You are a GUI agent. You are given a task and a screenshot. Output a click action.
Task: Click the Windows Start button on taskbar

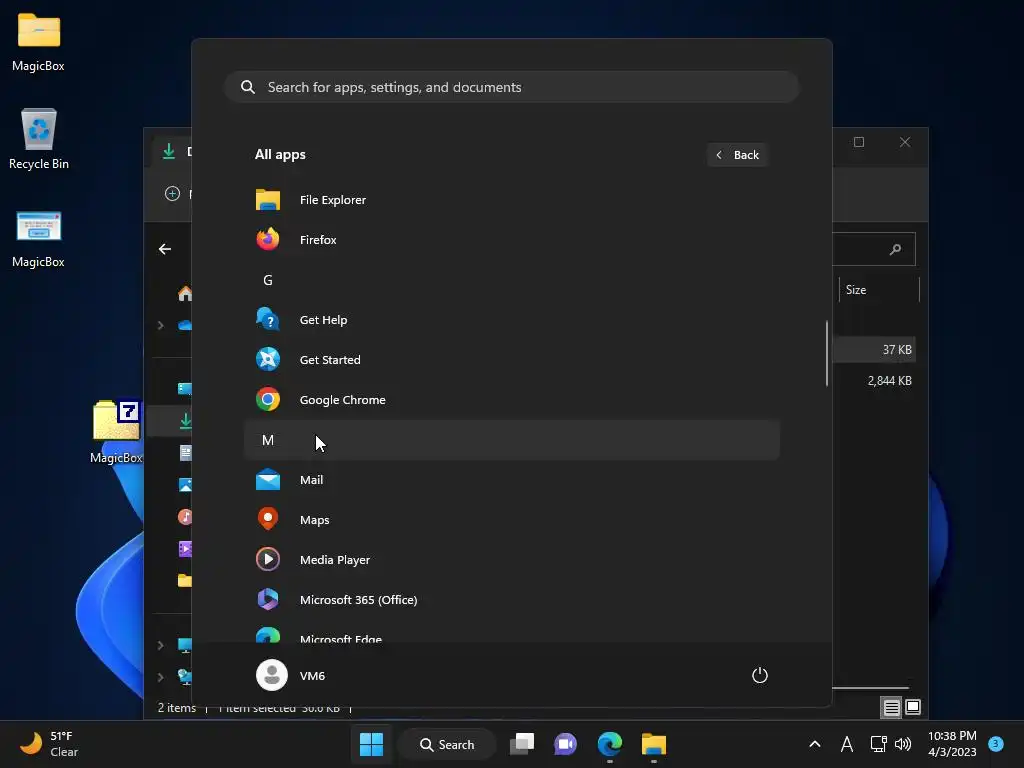coord(372,744)
